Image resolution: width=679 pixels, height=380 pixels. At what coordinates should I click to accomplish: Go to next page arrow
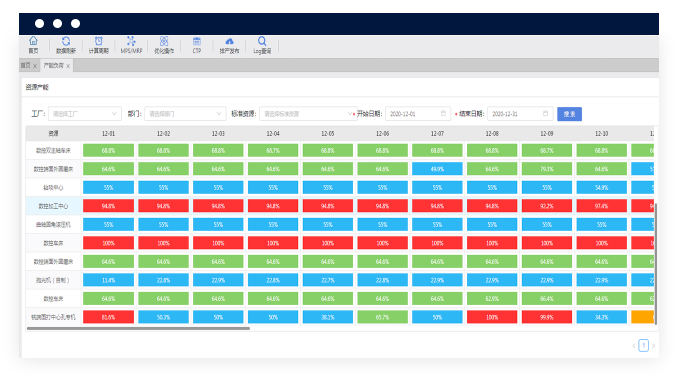653,346
